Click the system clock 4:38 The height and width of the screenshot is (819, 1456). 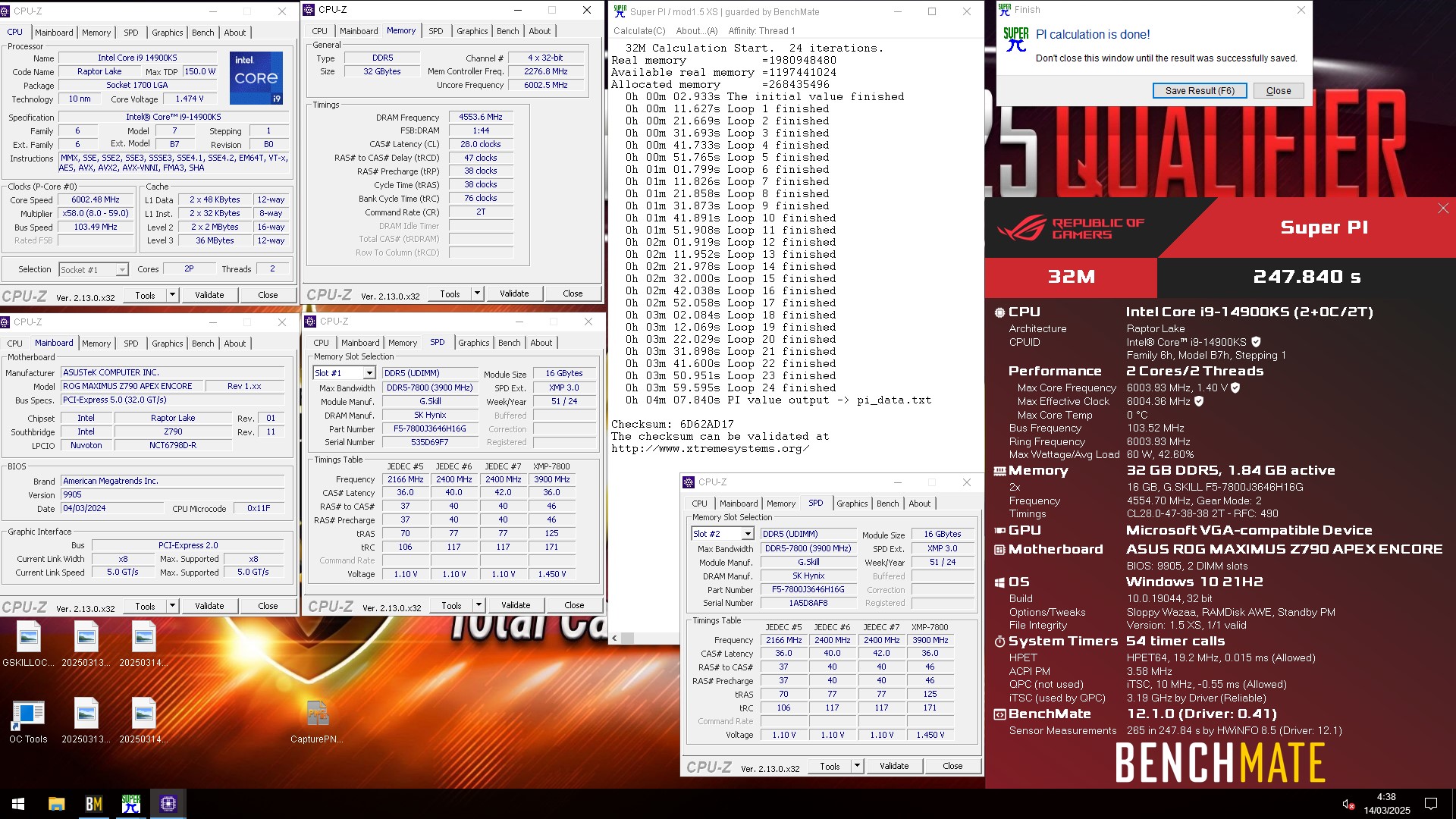tap(1386, 797)
